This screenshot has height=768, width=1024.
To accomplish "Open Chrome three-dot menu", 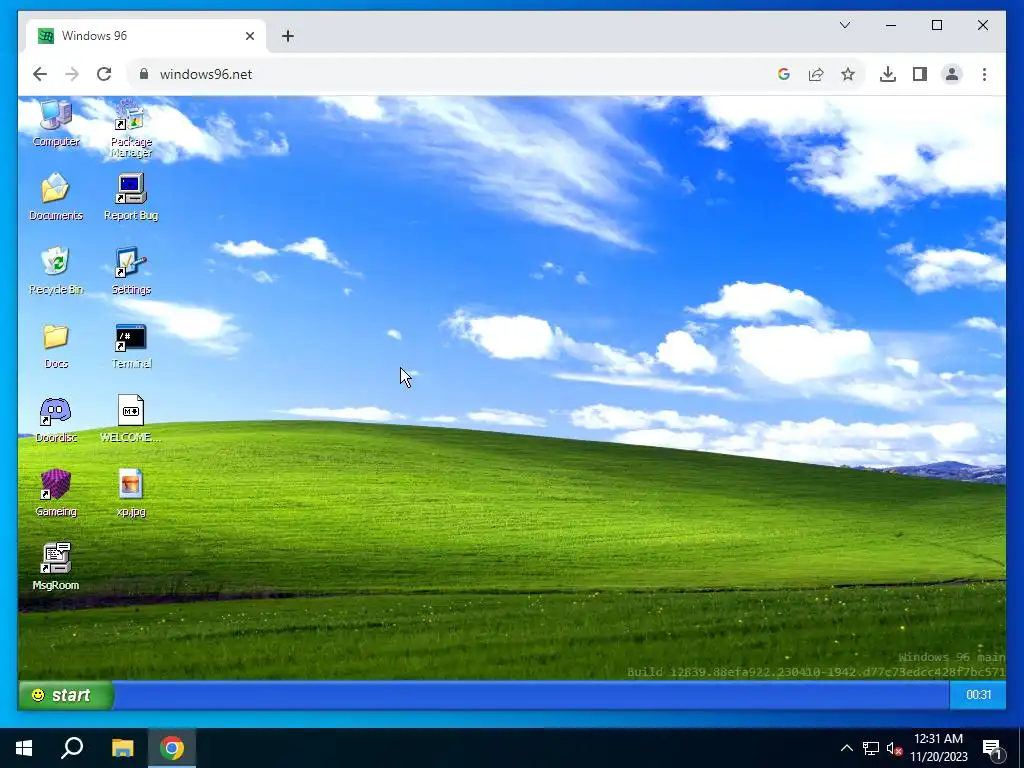I will pos(984,74).
